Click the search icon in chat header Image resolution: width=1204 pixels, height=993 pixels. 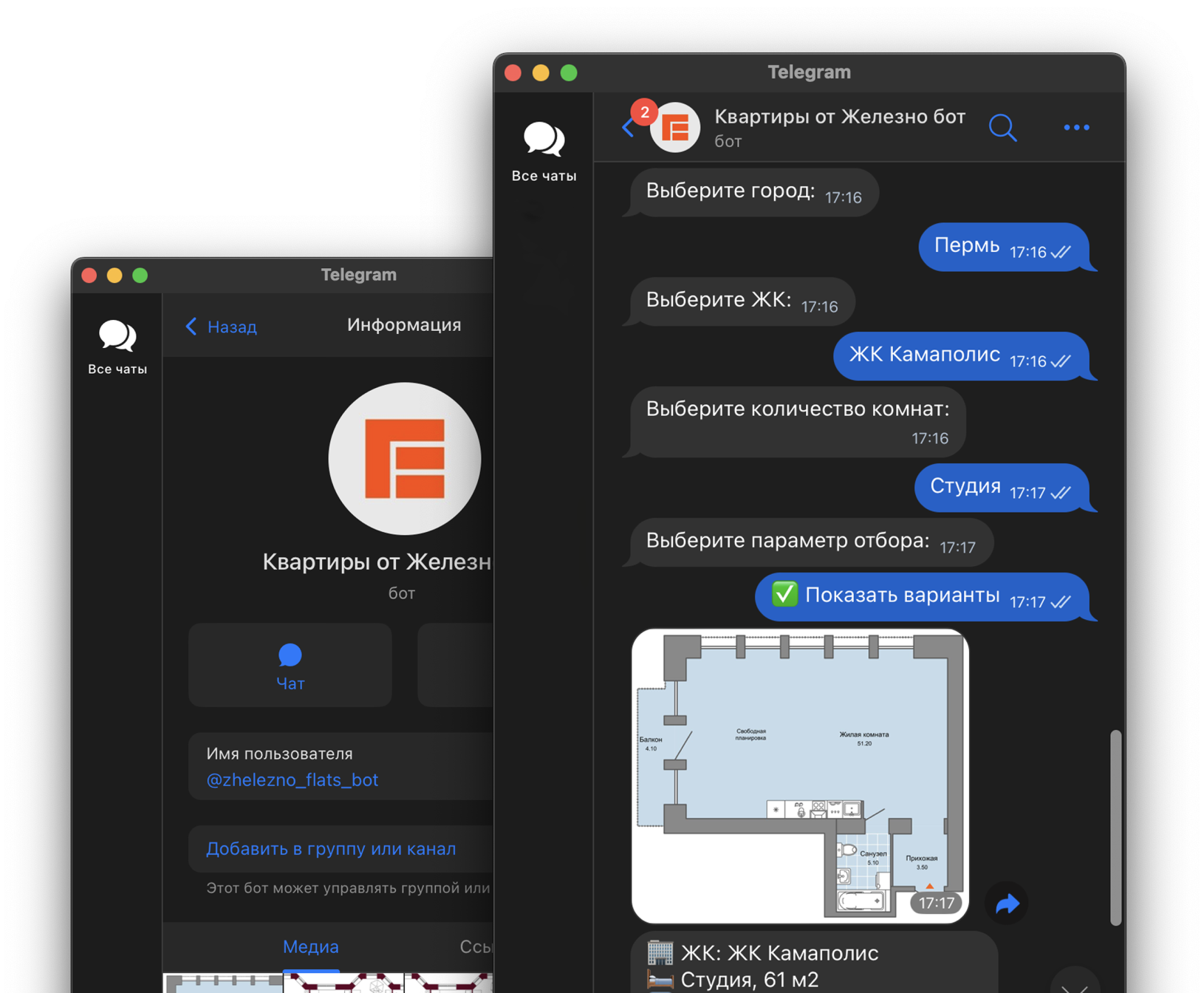pos(1002,128)
